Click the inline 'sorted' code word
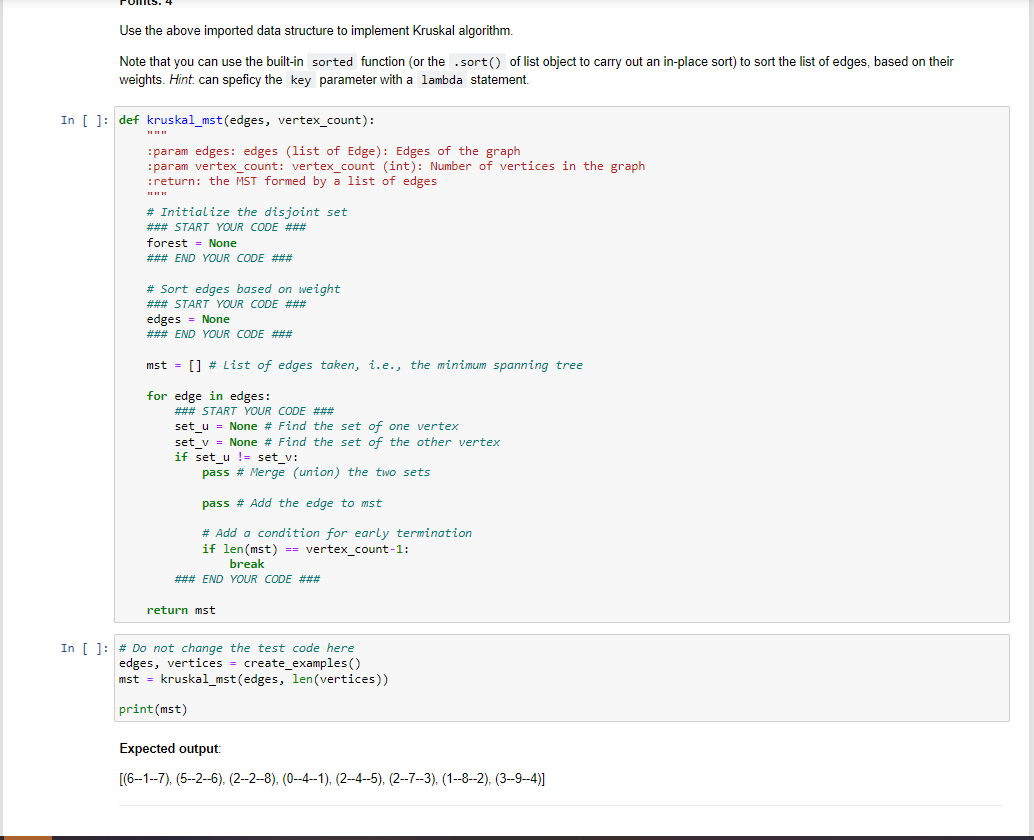The width and height of the screenshot is (1034, 840). click(332, 62)
